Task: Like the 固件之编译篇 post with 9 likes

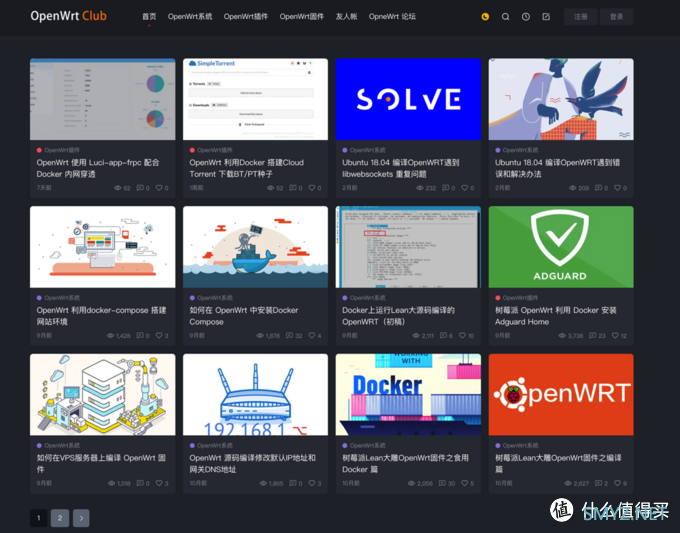Action: [x=618, y=483]
